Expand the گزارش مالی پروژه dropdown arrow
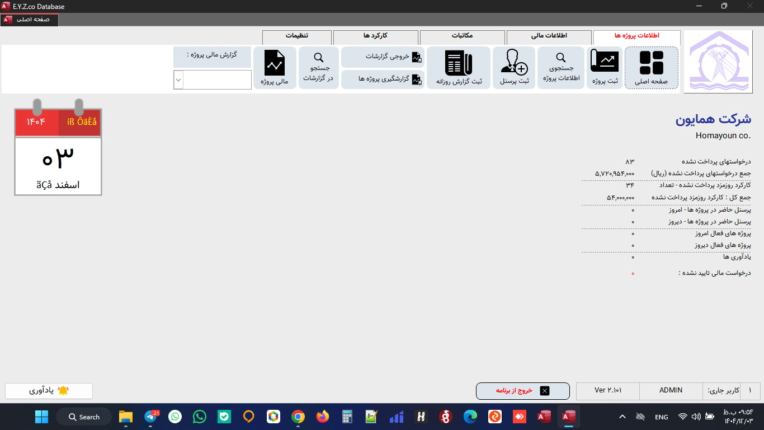The image size is (764, 430). 178,80
